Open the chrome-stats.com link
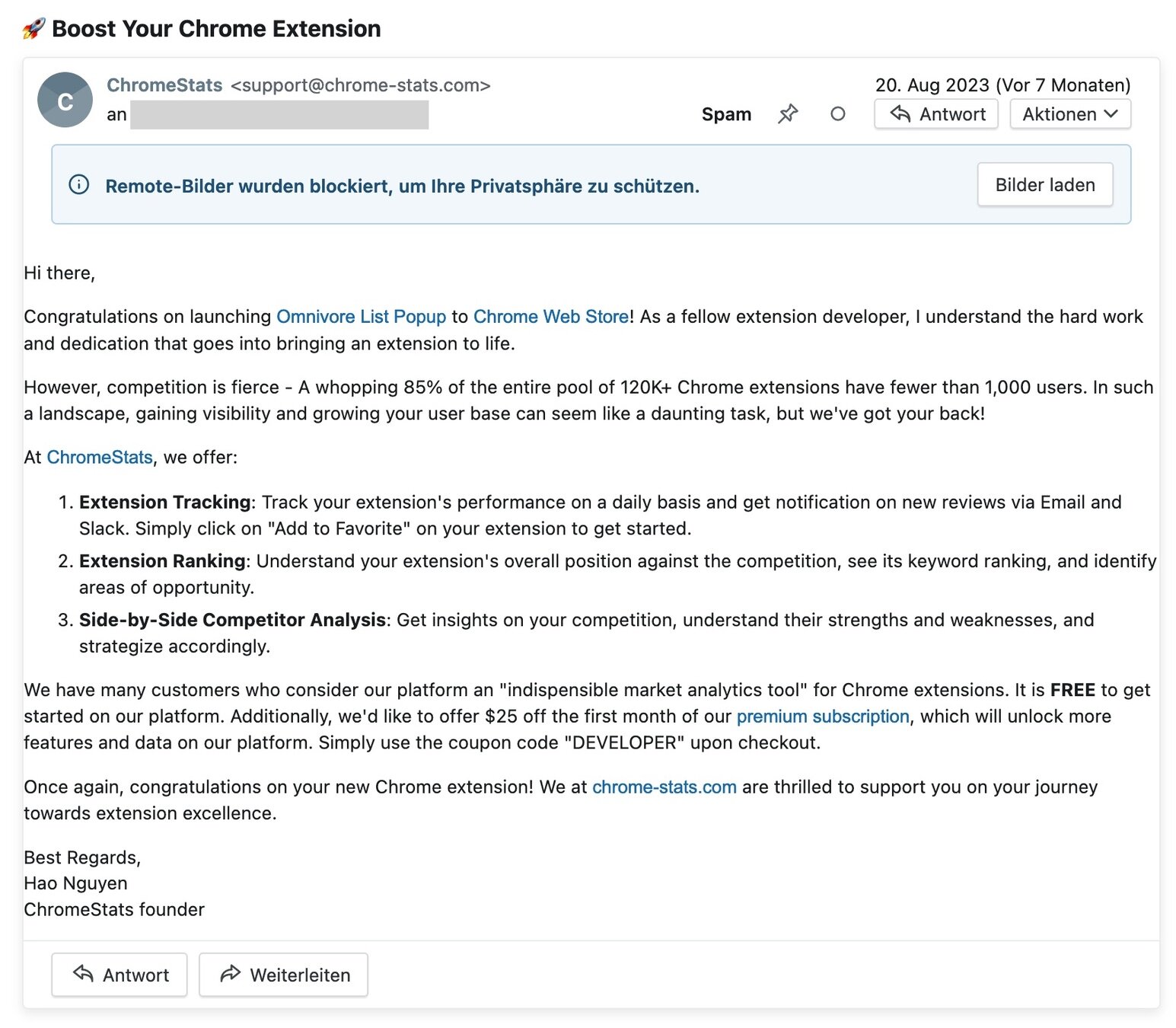 coord(664,787)
